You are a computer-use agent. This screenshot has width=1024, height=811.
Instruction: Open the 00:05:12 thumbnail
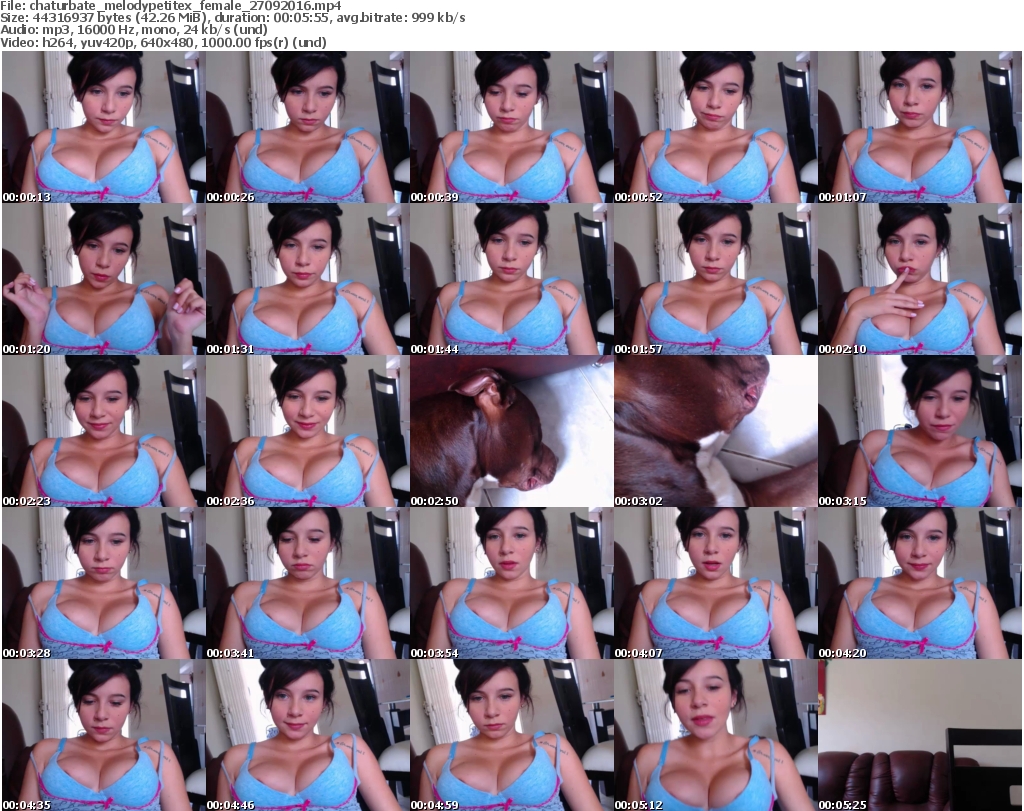716,735
